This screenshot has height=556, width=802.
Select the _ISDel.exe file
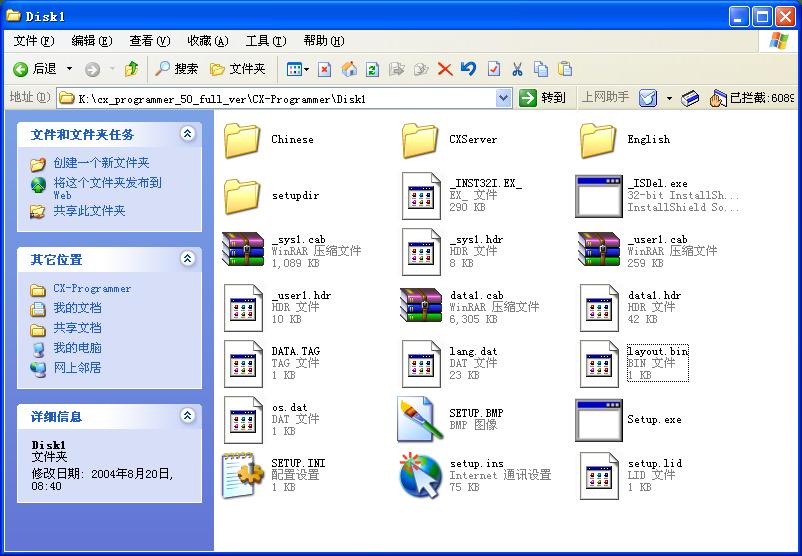(657, 195)
